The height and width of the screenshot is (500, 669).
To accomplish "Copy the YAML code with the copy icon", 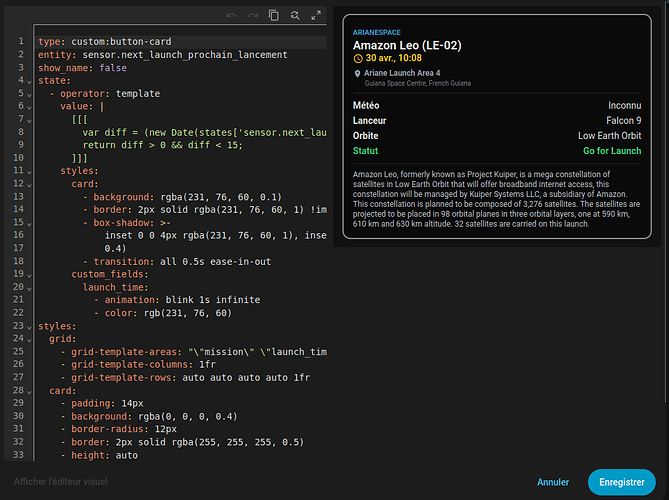I will pyautogui.click(x=274, y=16).
